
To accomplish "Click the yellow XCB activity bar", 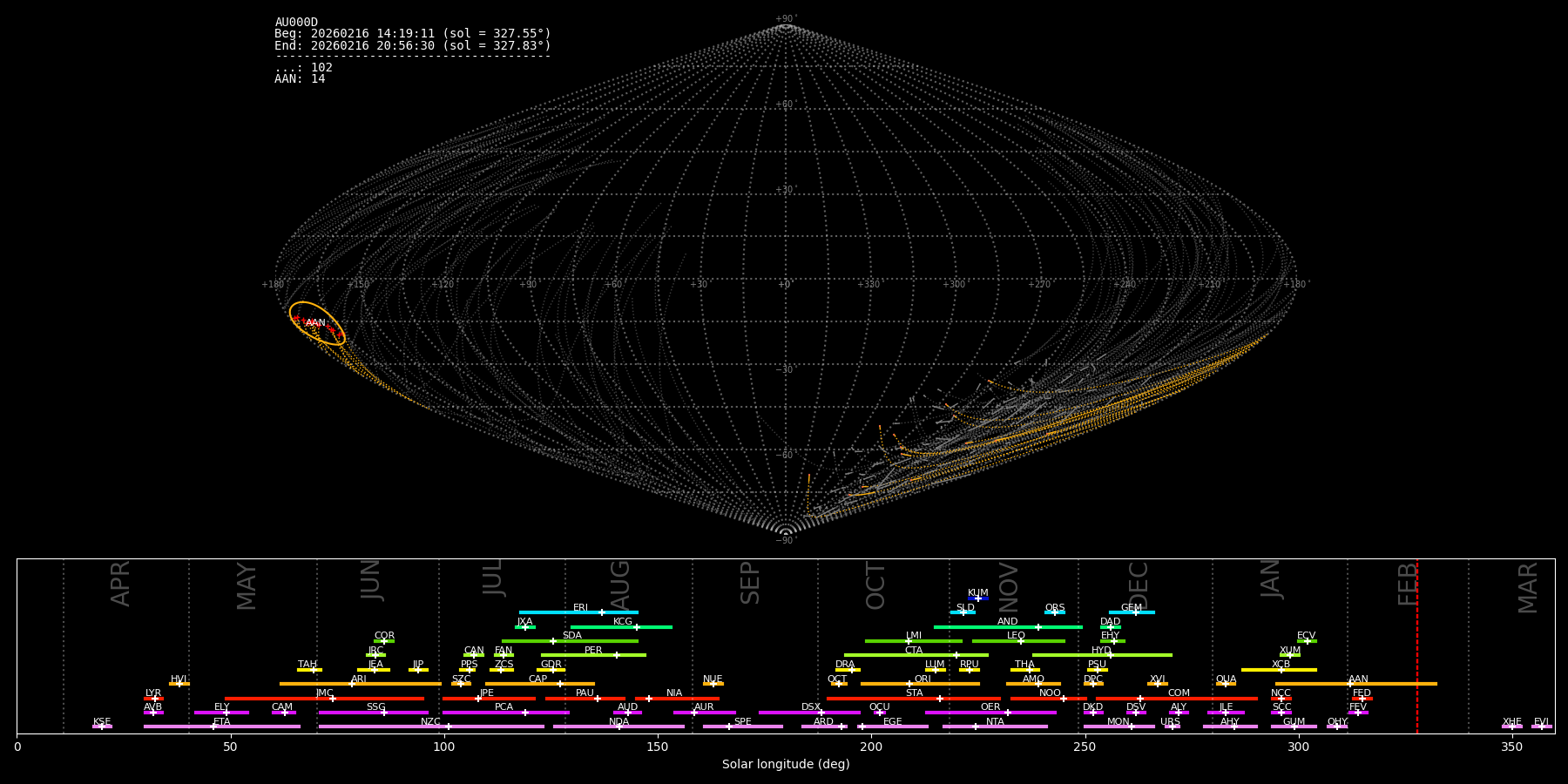I will point(1279,670).
